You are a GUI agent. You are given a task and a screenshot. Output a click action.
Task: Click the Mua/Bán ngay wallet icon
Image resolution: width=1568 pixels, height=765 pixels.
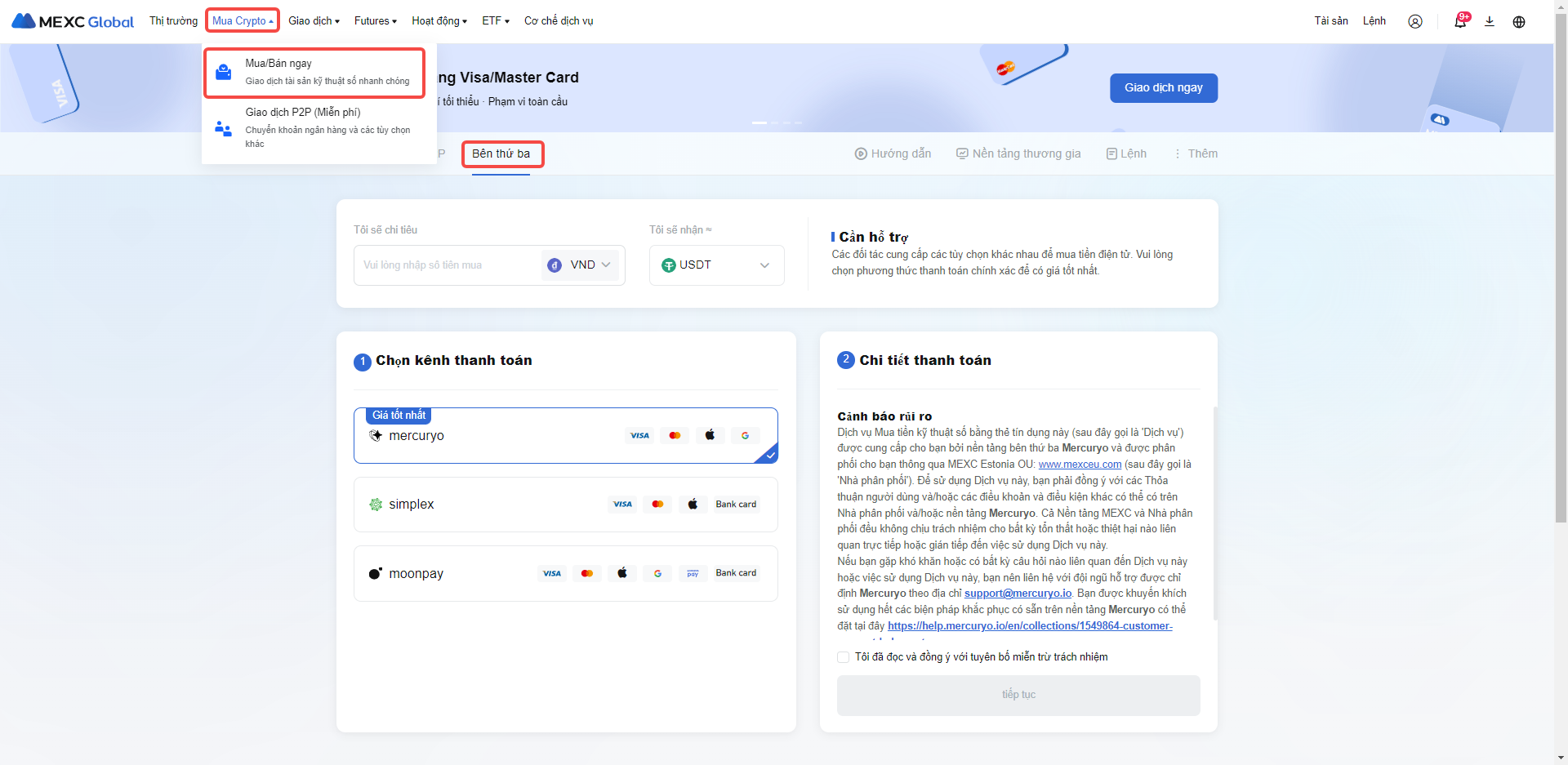(223, 72)
